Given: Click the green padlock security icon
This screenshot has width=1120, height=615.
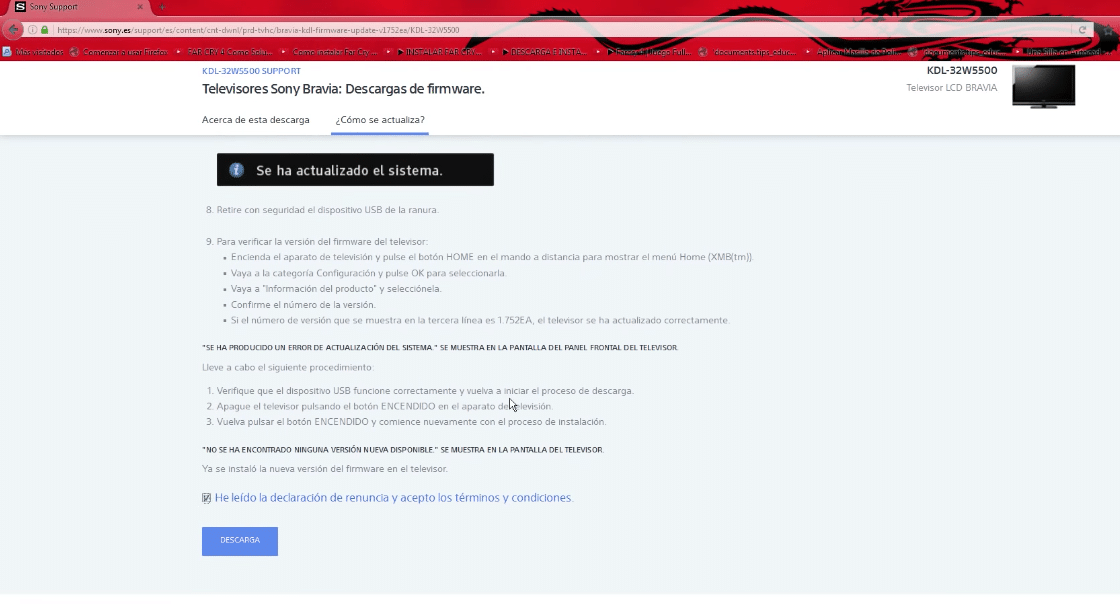Looking at the screenshot, I should pyautogui.click(x=44, y=30).
